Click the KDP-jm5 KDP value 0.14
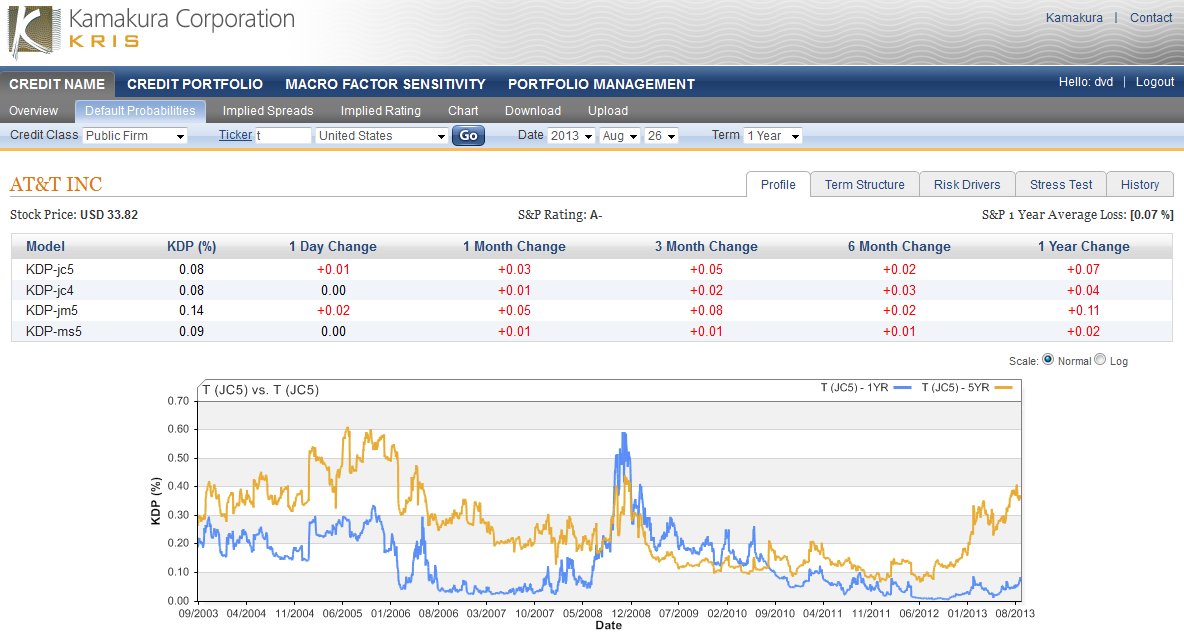Viewport: 1184px width, 635px height. tap(192, 310)
